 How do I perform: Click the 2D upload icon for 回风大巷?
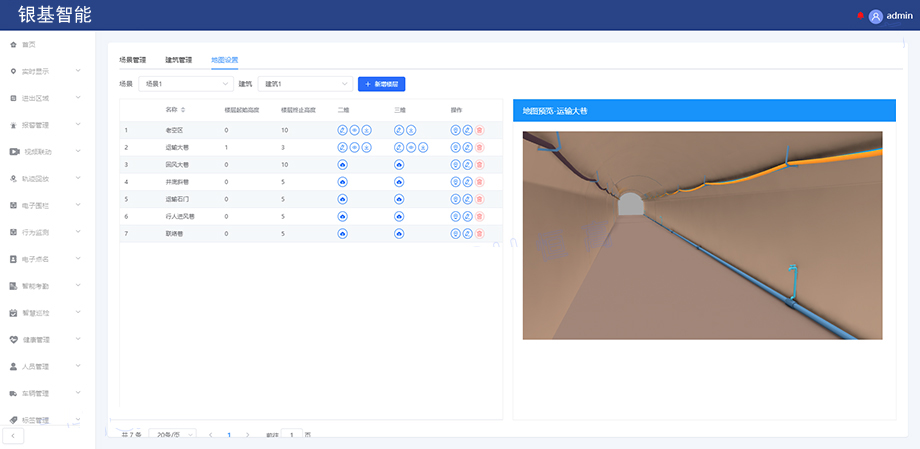tap(343, 164)
